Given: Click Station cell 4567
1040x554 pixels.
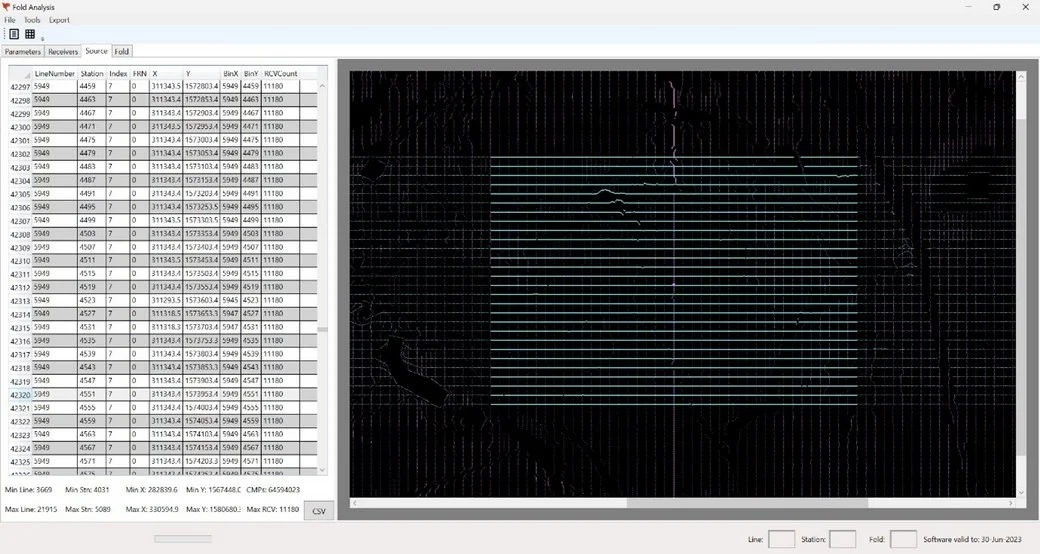Looking at the screenshot, I should click(92, 447).
